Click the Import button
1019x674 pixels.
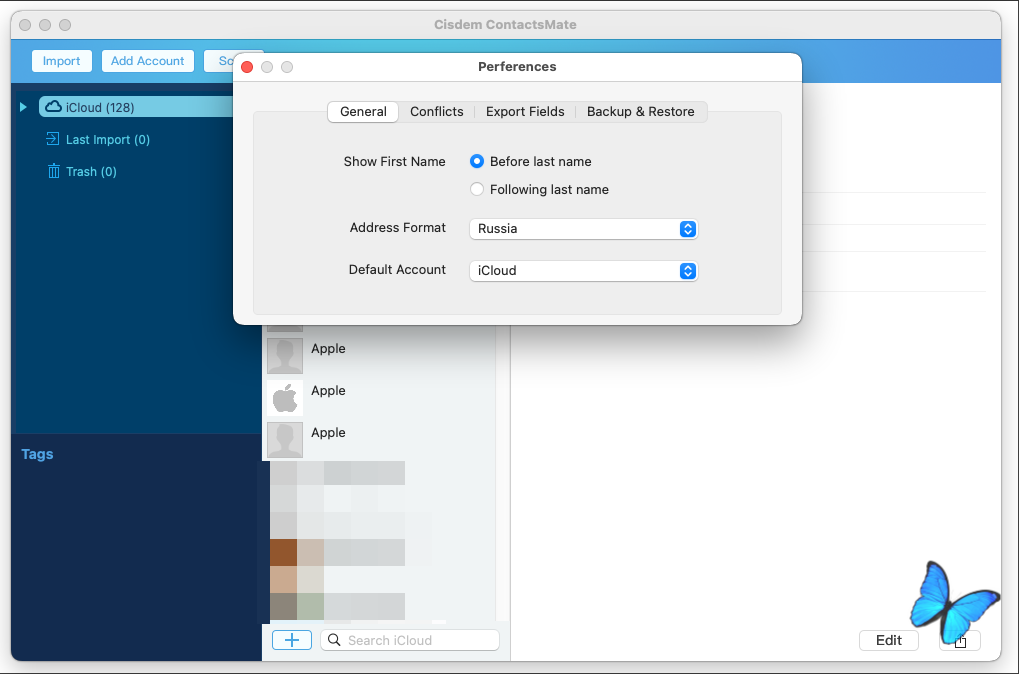pyautogui.click(x=61, y=61)
